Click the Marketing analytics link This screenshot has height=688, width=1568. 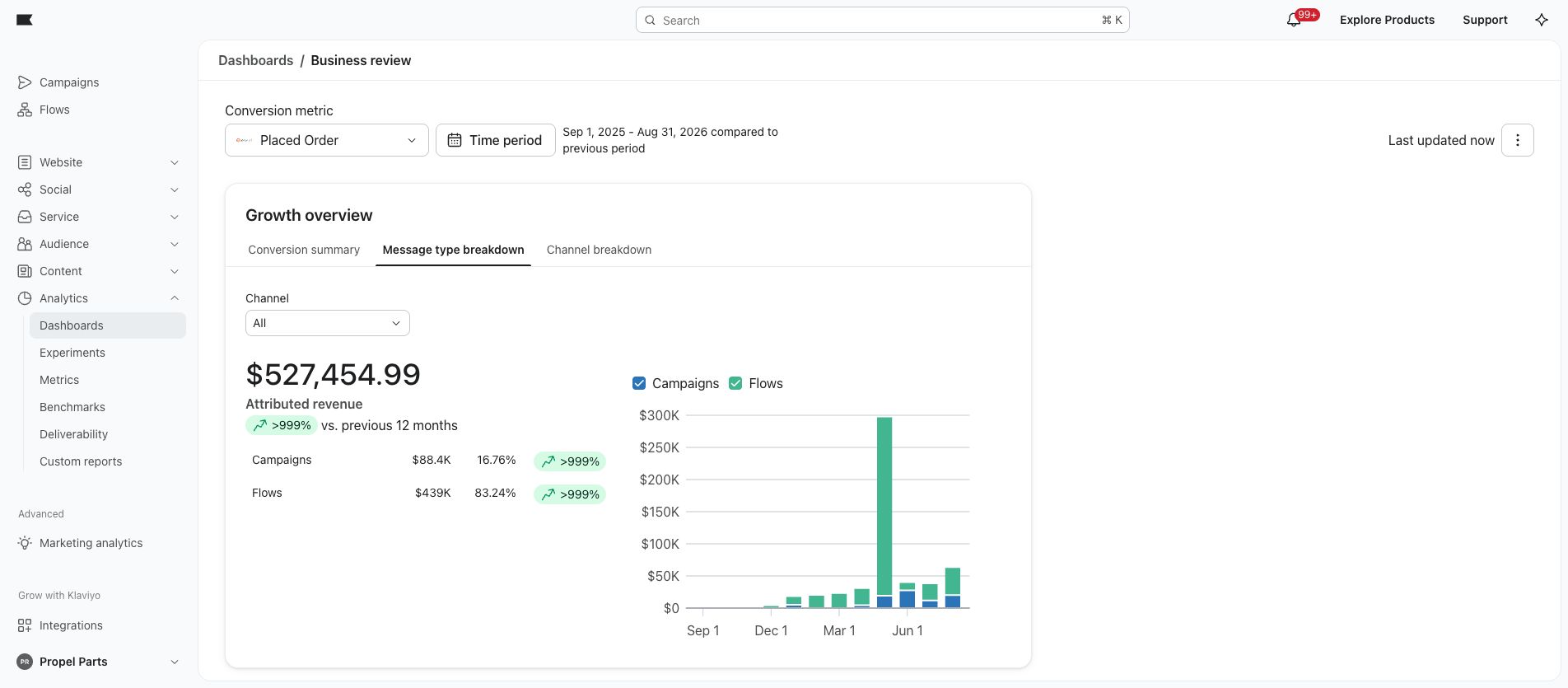[x=91, y=543]
